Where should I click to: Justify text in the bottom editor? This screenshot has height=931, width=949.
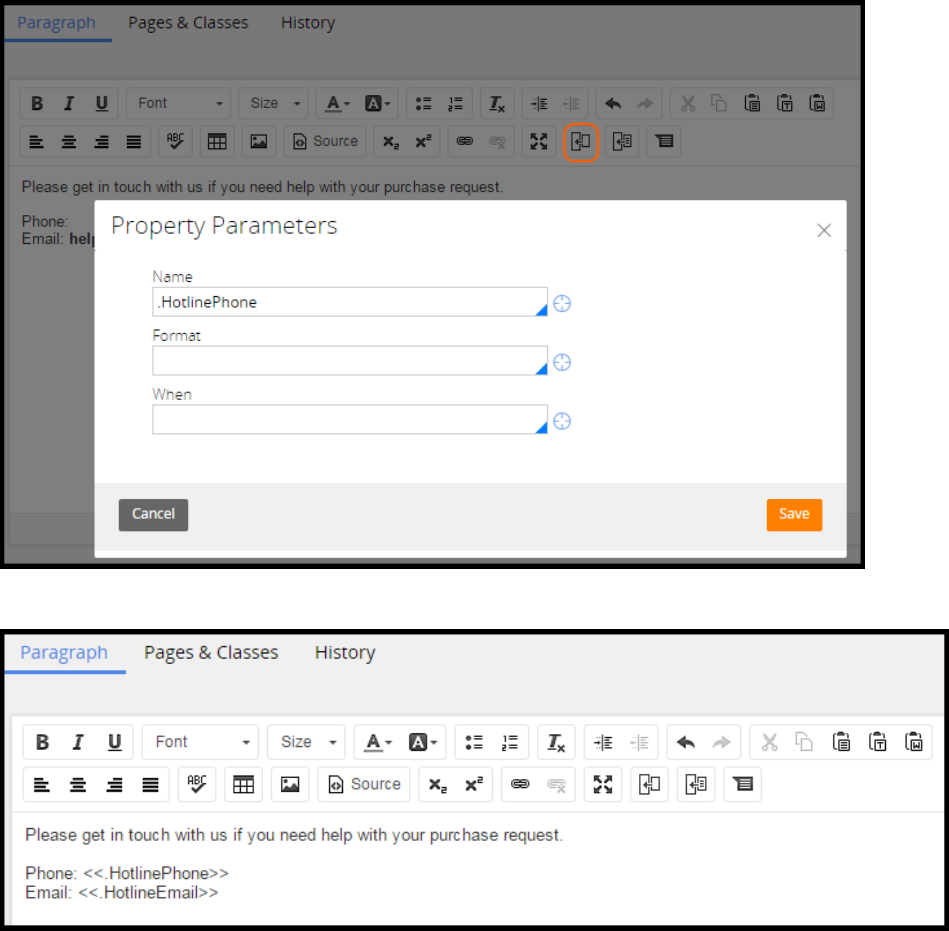[150, 785]
